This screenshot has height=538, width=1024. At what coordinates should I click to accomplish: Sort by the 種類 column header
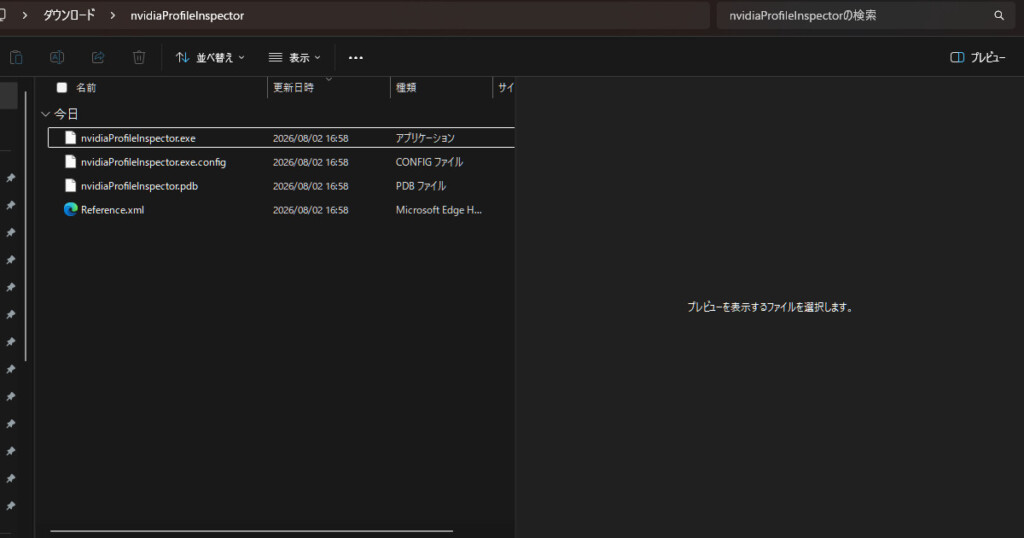(406, 87)
